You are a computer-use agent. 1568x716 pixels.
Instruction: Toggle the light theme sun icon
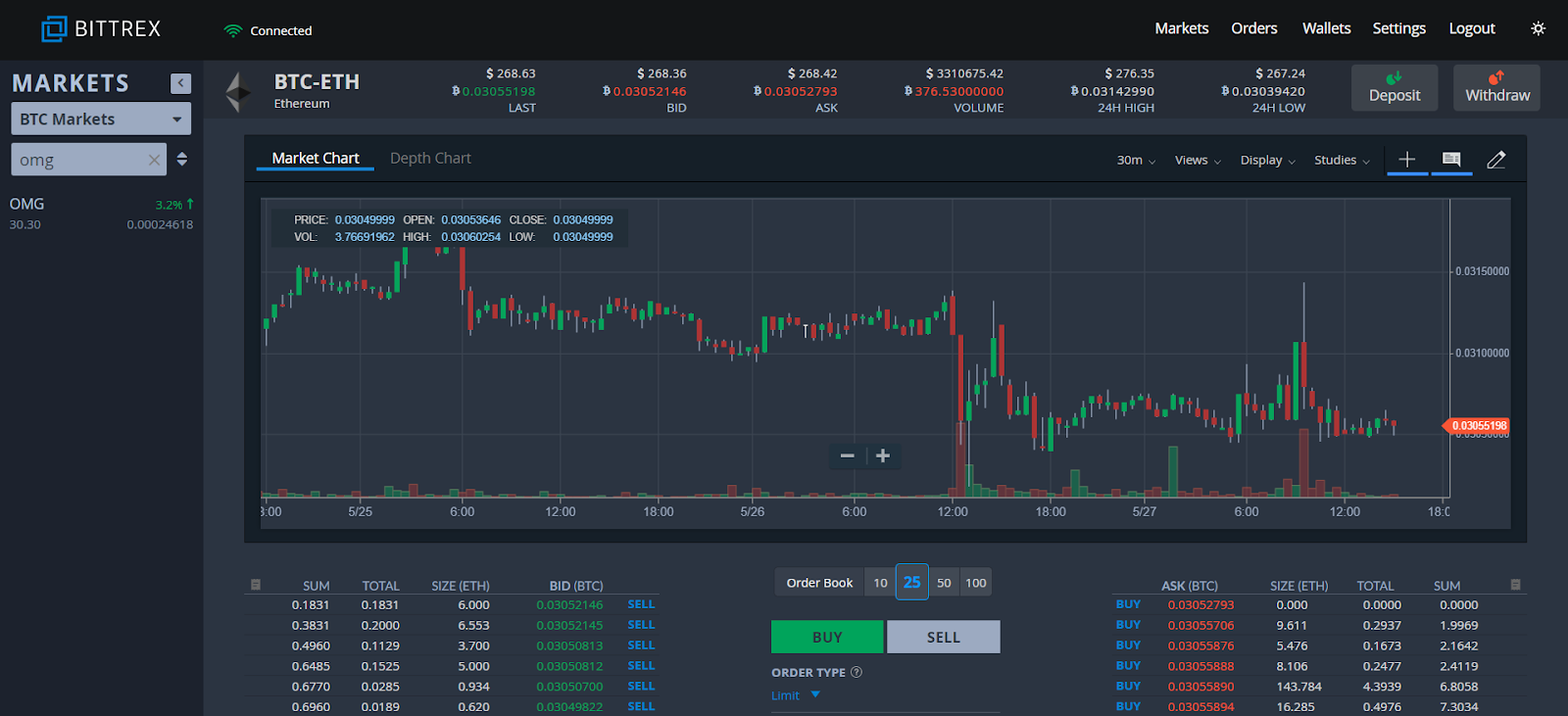1538,28
